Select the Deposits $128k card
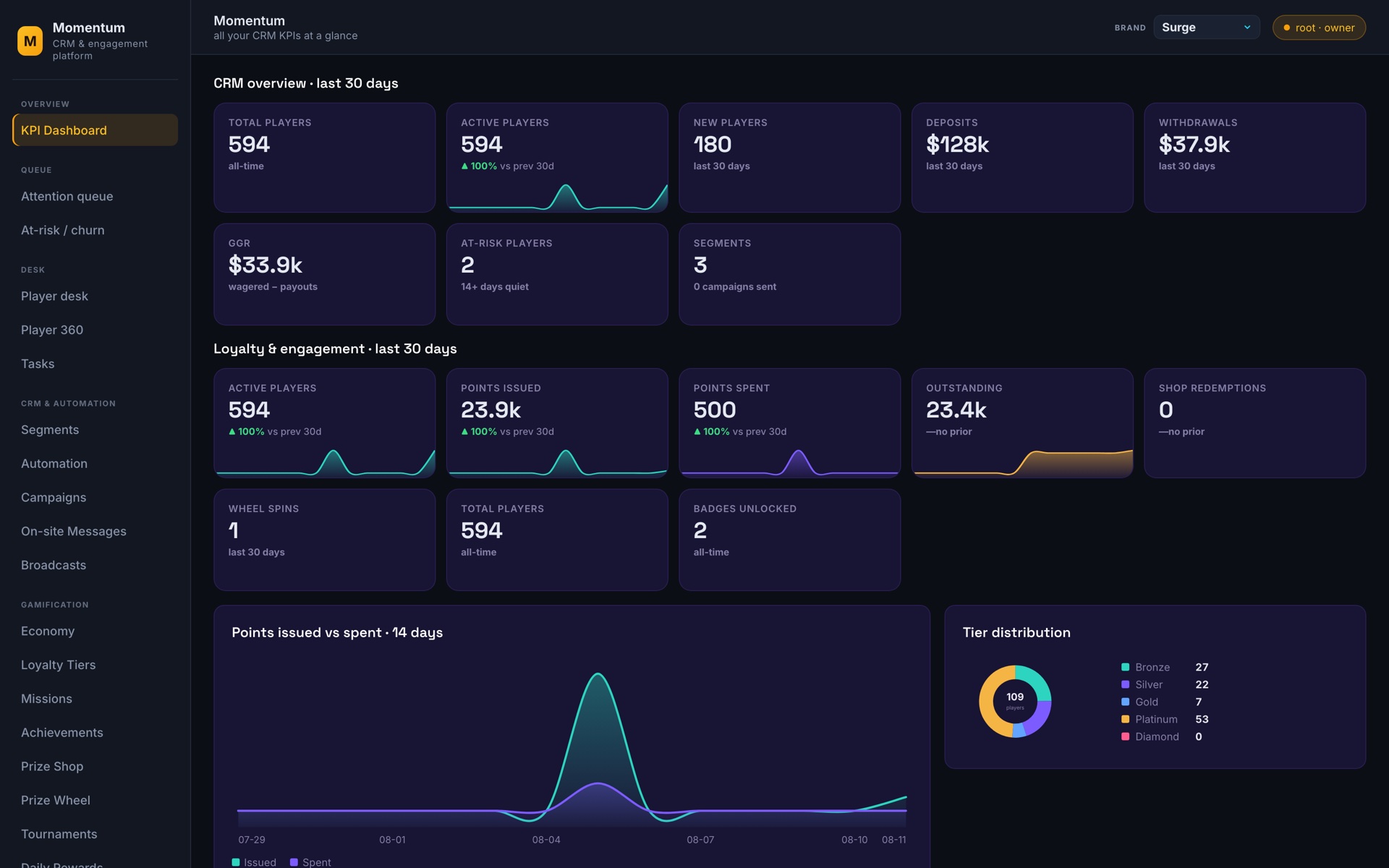1389x868 pixels. click(x=1022, y=158)
